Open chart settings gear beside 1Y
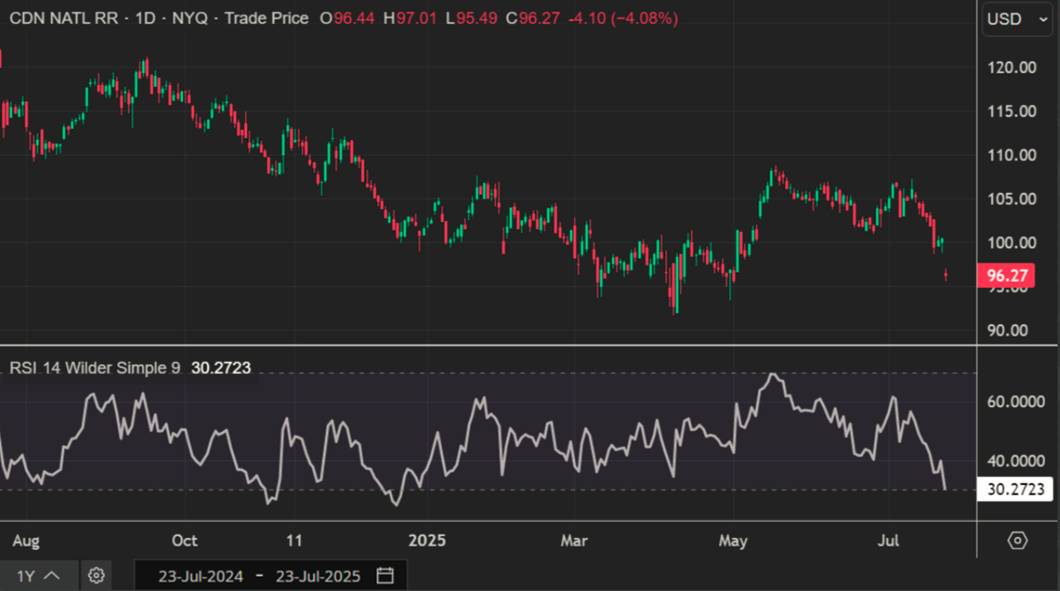Viewport: 1060px width, 591px height. tap(96, 575)
